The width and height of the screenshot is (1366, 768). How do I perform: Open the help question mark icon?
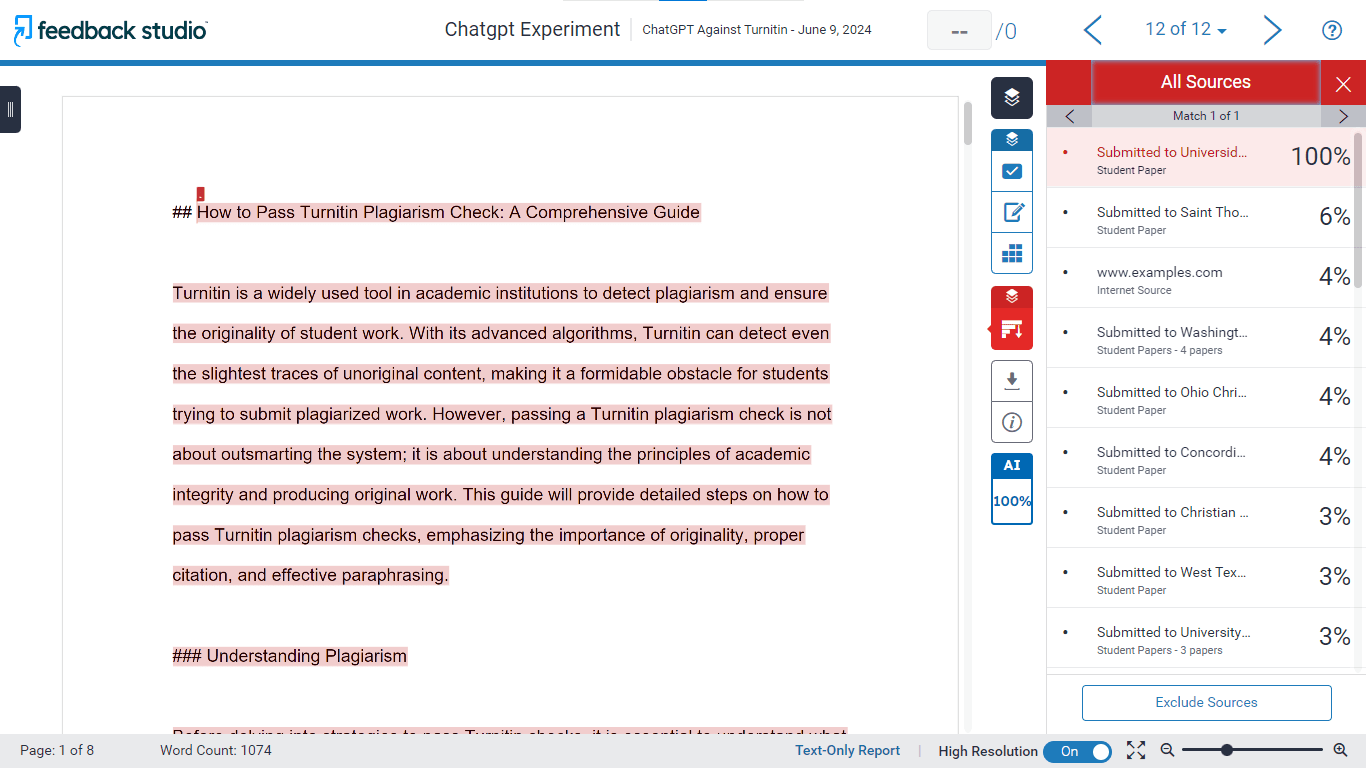click(x=1331, y=30)
